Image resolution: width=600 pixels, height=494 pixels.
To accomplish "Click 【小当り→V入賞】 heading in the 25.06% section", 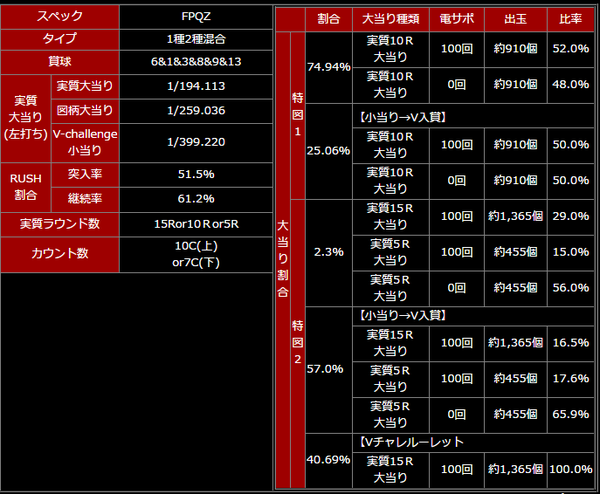I will click(x=403, y=117).
